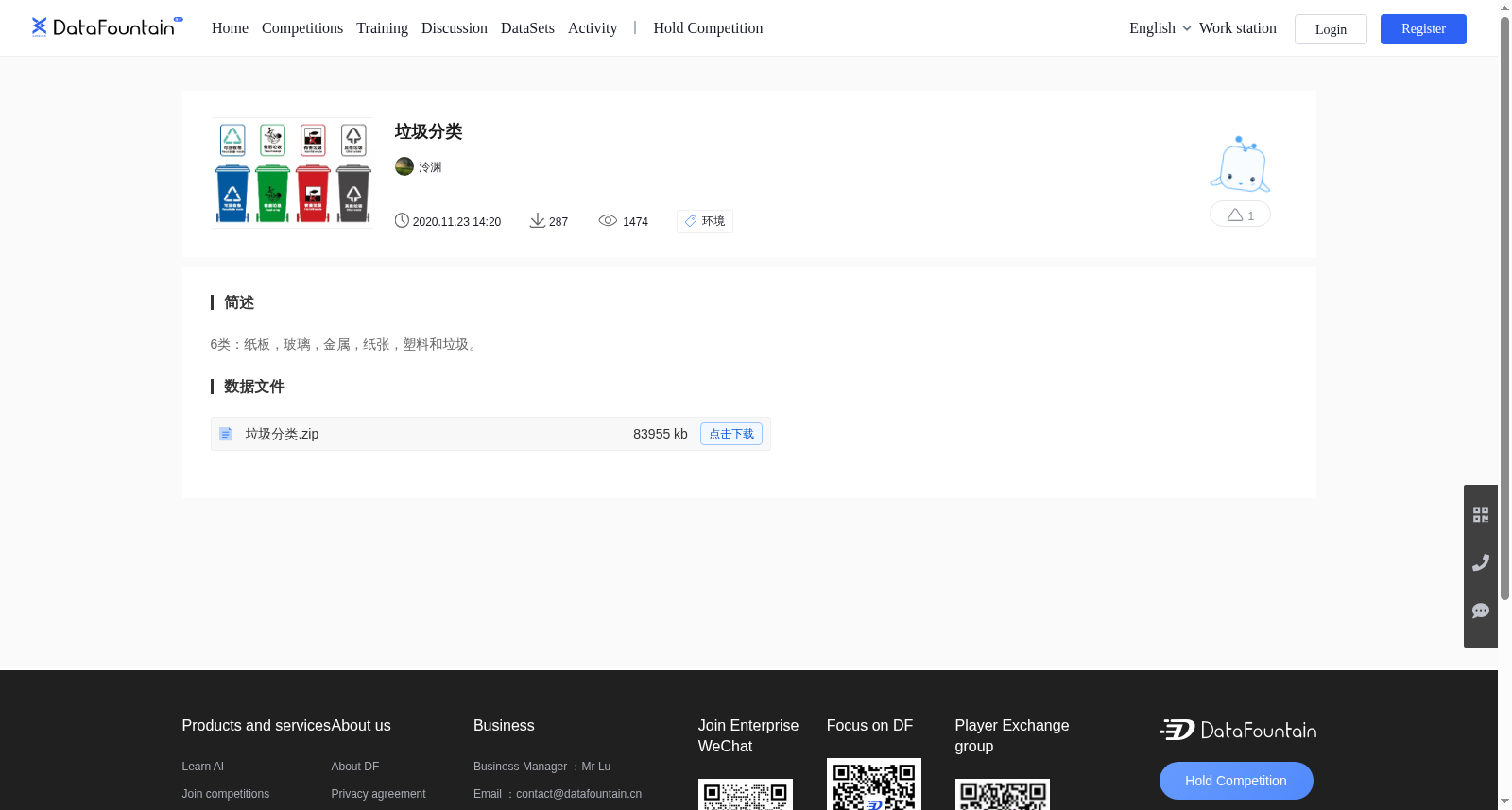
Task: Open the Discussion menu
Action: pos(455,28)
